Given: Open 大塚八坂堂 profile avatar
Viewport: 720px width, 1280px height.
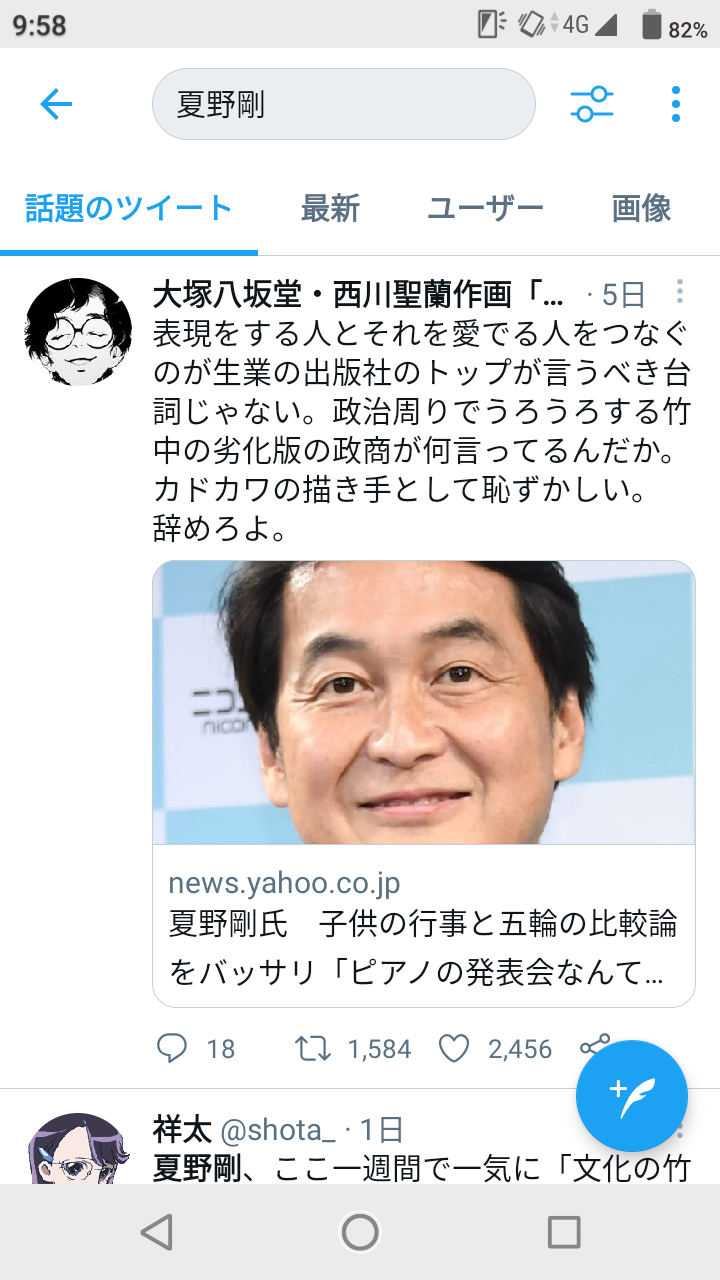Looking at the screenshot, I should point(78,332).
